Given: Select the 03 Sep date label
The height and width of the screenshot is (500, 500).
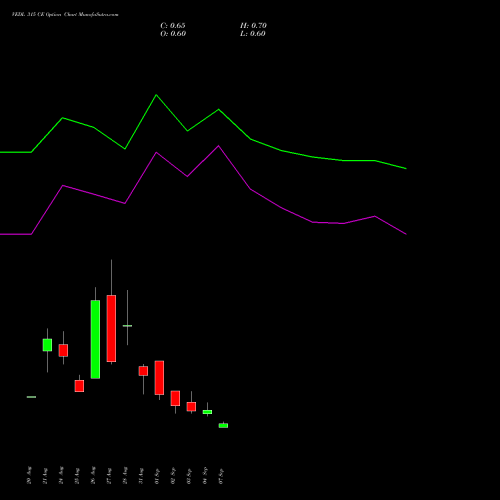Looking at the screenshot, I should [189, 476].
